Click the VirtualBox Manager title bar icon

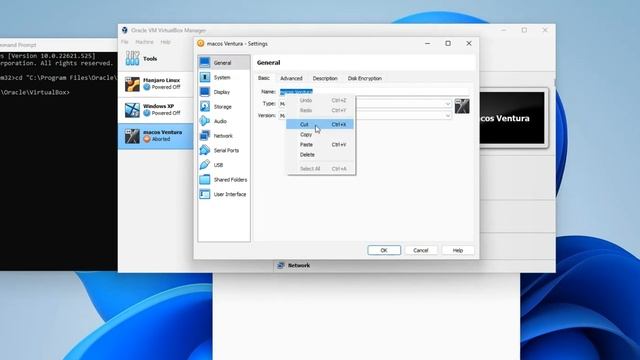(124, 30)
